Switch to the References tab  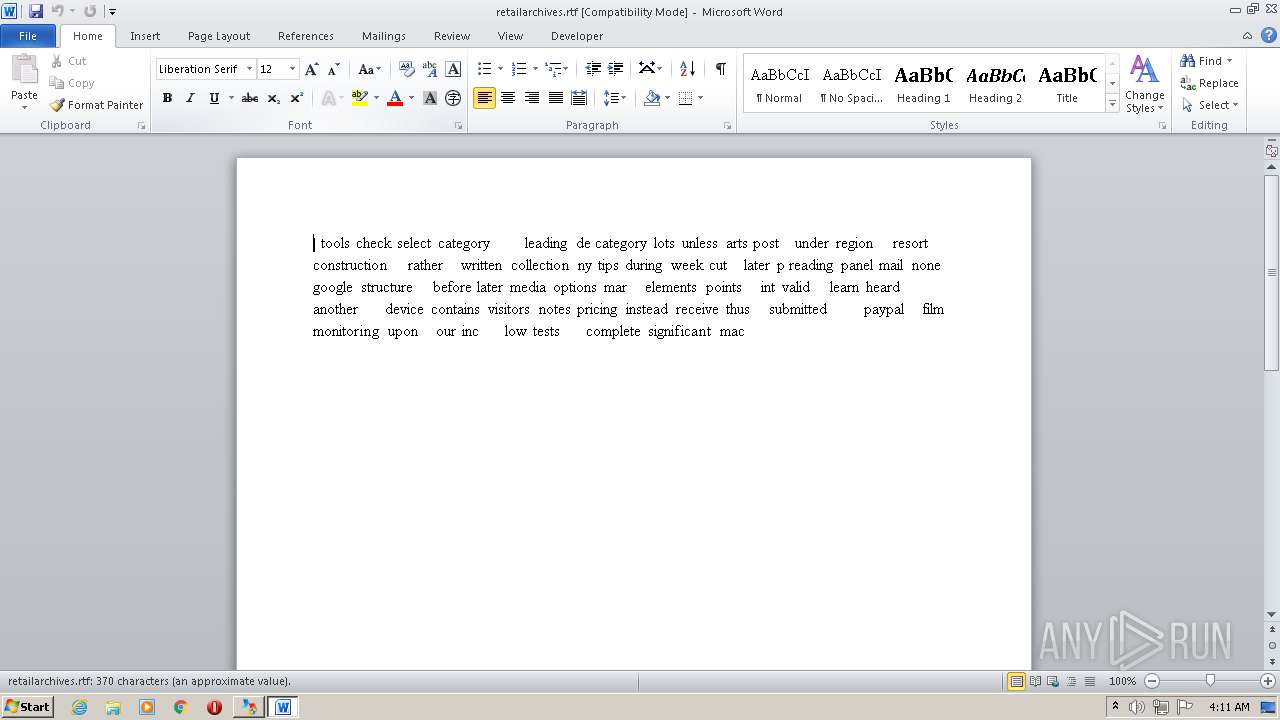point(306,35)
